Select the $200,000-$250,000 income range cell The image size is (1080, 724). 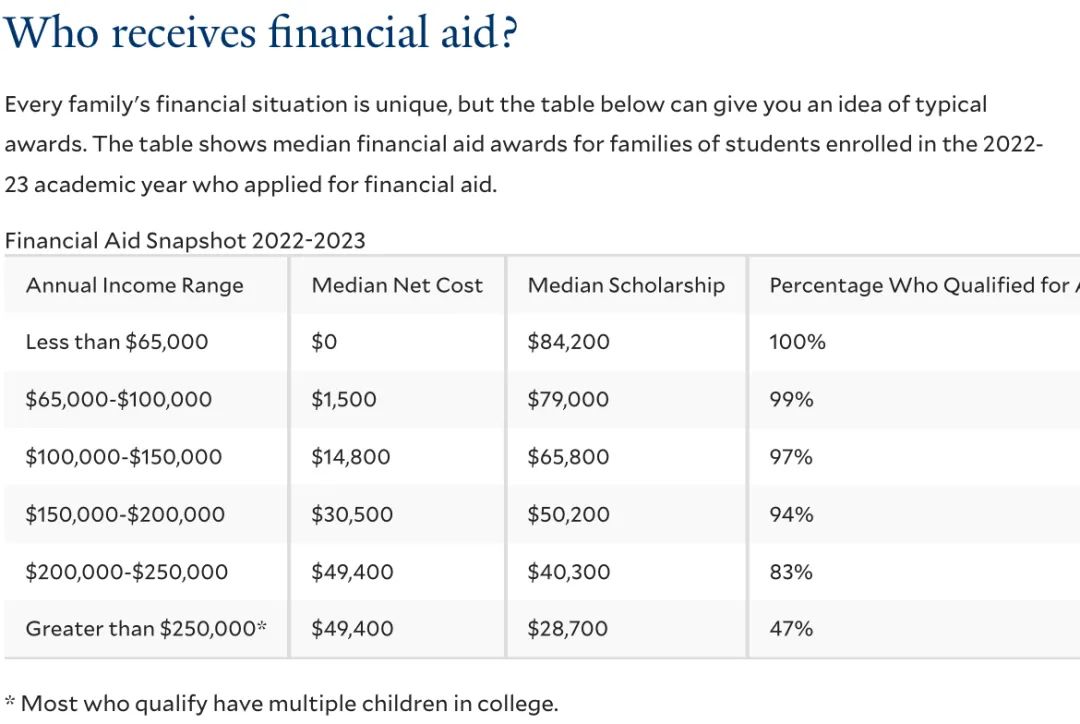126,572
